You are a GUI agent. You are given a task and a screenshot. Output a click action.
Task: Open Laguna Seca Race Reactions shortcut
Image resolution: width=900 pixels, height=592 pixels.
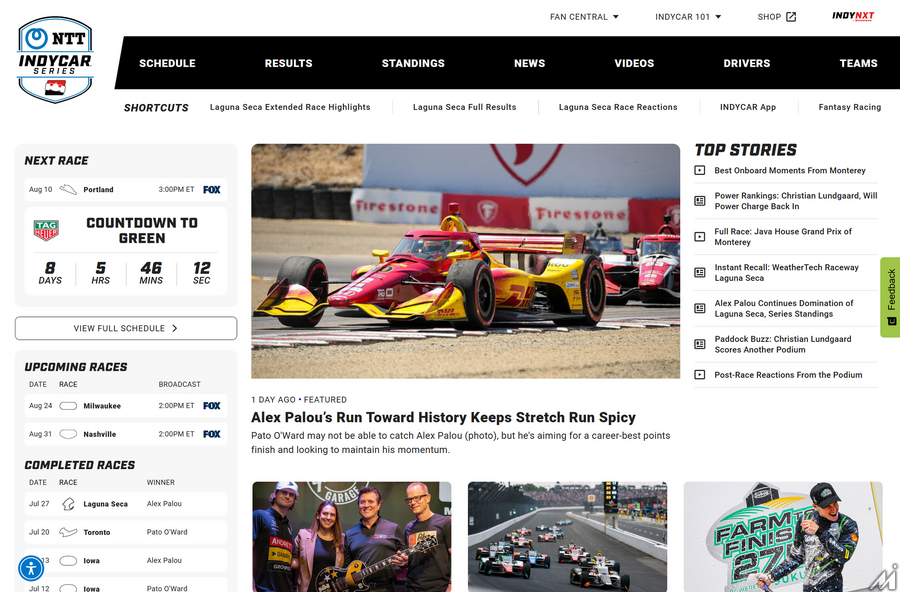(x=618, y=107)
